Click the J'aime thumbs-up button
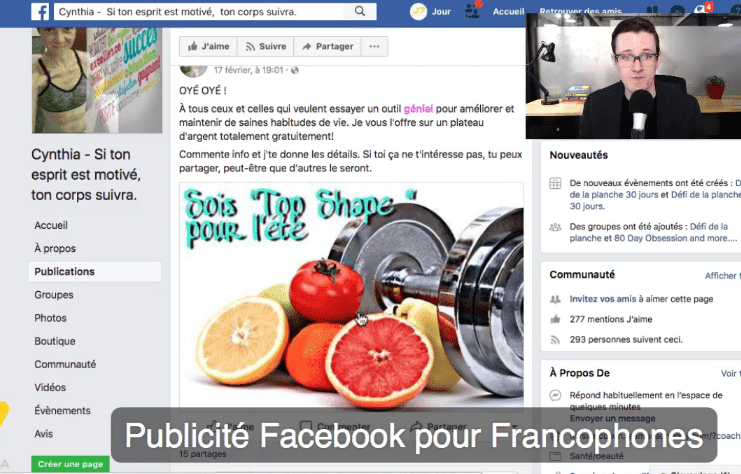 click(208, 46)
